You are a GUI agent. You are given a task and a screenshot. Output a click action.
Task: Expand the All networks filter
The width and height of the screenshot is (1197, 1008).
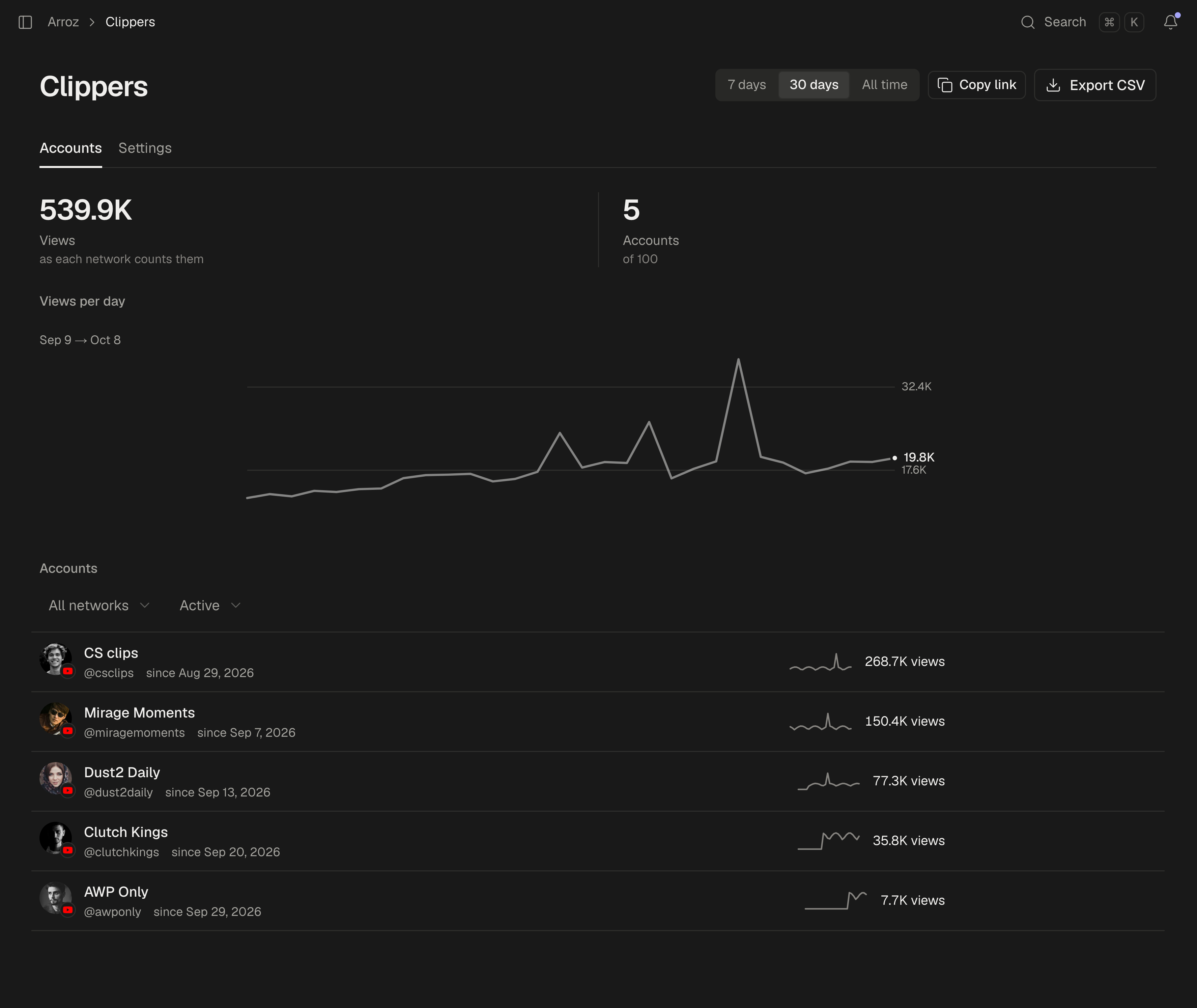(x=99, y=606)
